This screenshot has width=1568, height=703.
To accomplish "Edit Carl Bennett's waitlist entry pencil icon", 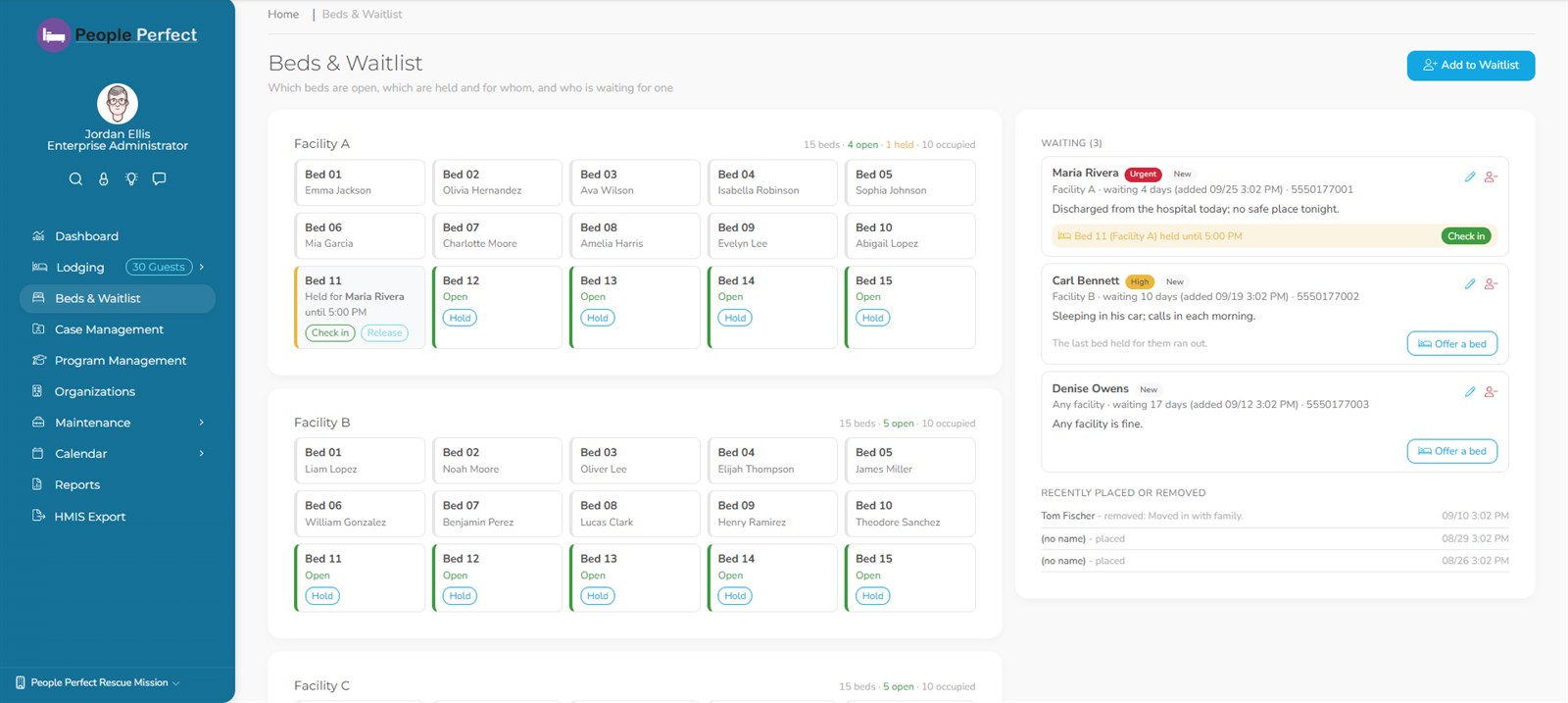I will [x=1469, y=284].
